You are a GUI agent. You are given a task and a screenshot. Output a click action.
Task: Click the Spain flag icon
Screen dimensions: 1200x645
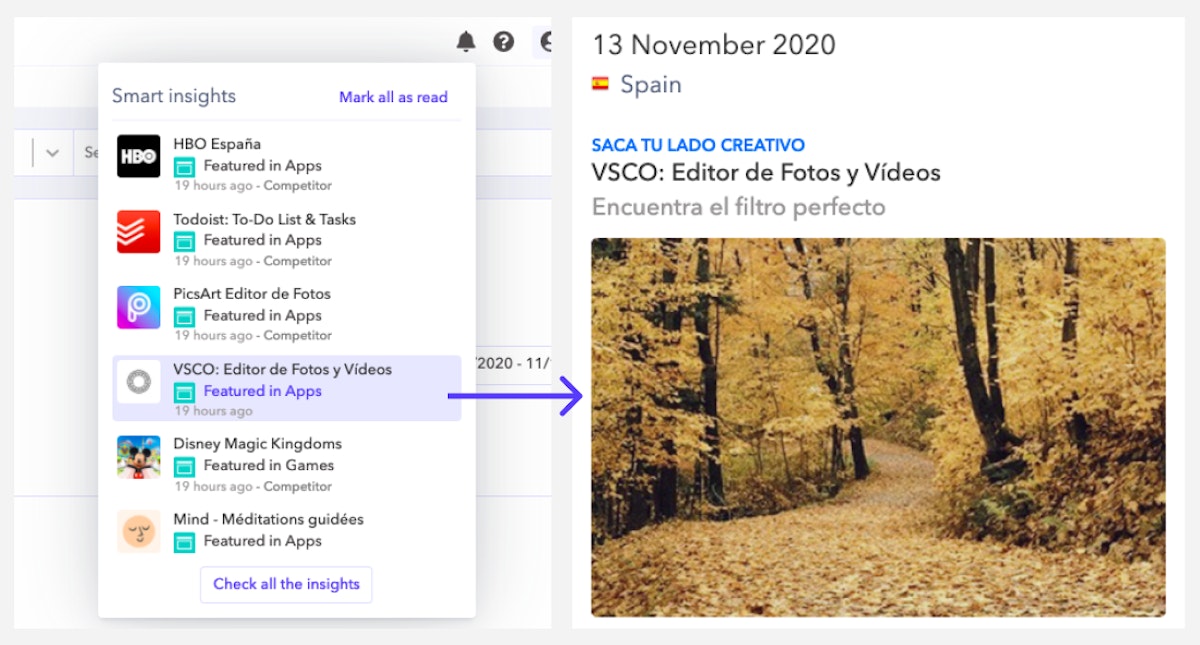tap(600, 85)
